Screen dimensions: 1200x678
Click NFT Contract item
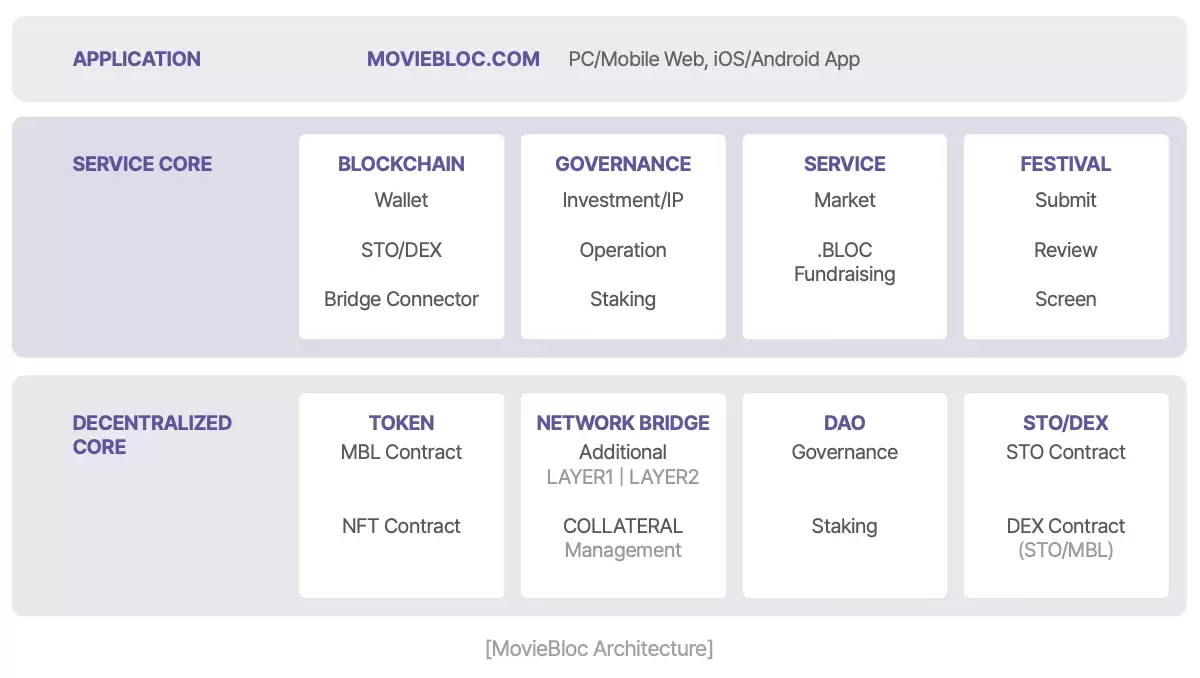[401, 526]
